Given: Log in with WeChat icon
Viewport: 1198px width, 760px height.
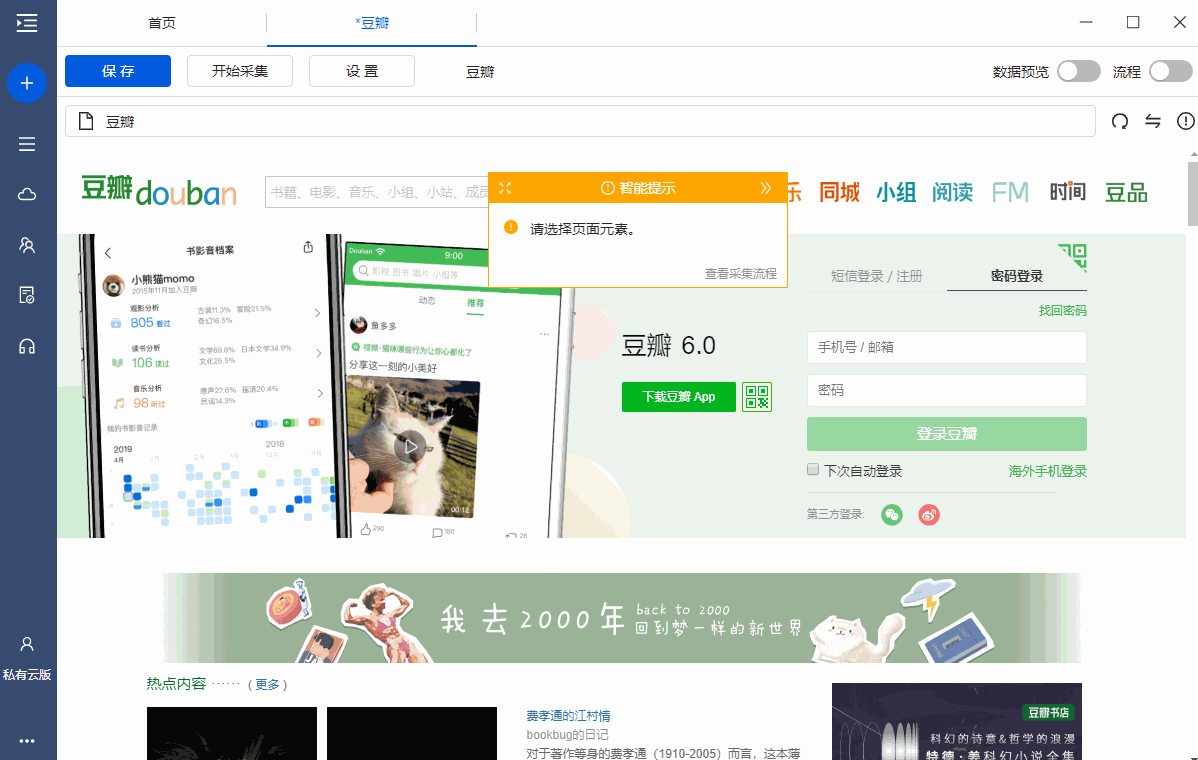Looking at the screenshot, I should (x=892, y=515).
